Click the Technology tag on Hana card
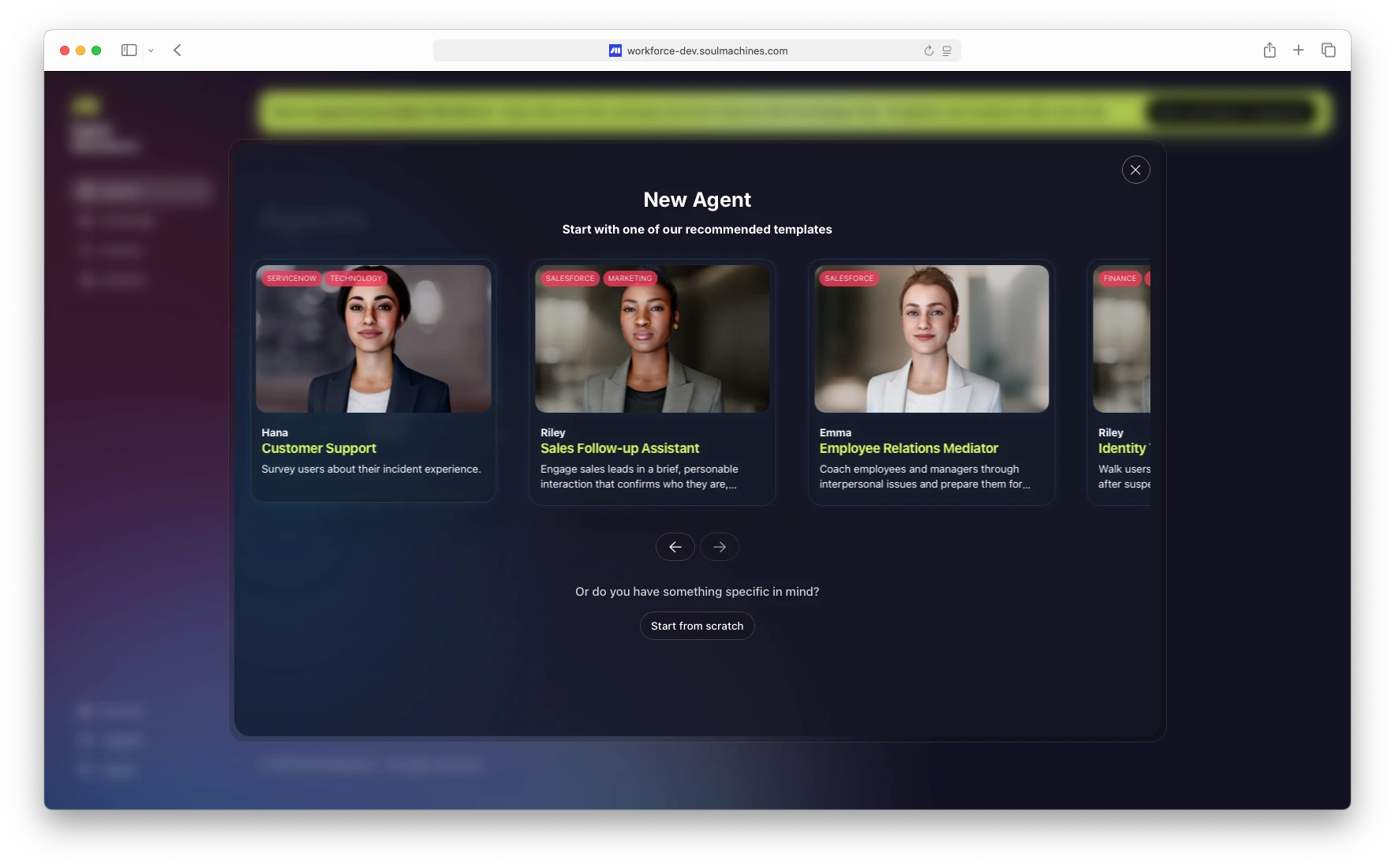 click(x=356, y=279)
